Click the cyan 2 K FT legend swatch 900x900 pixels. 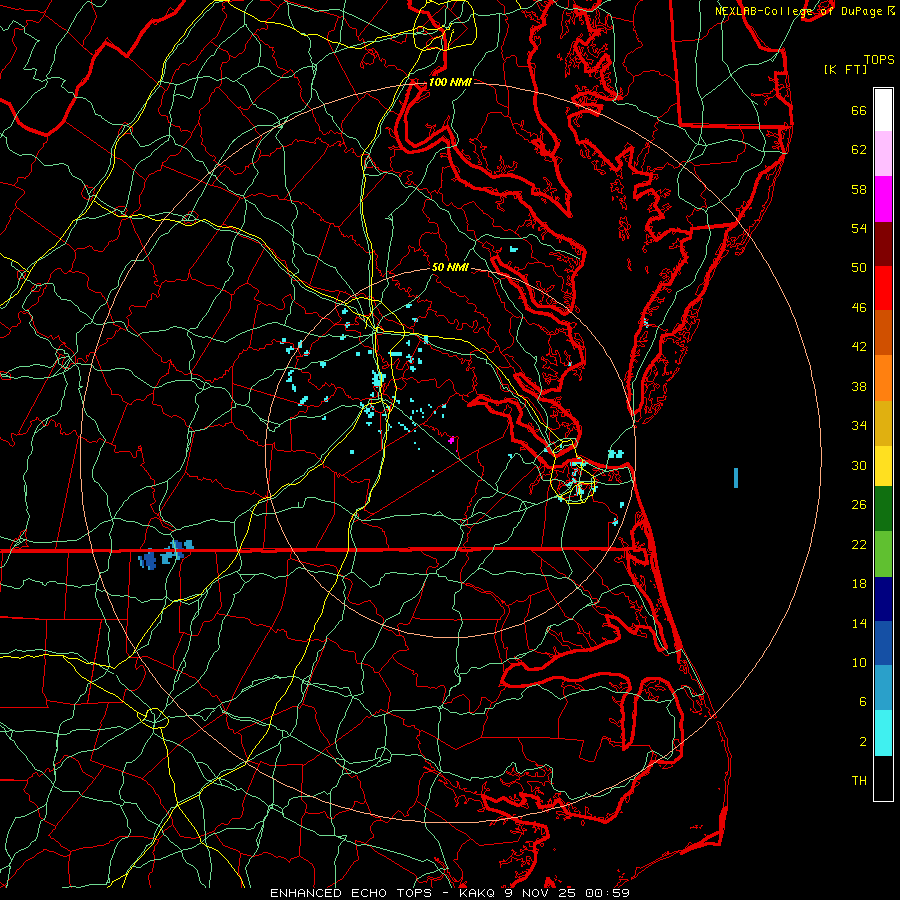click(x=883, y=733)
